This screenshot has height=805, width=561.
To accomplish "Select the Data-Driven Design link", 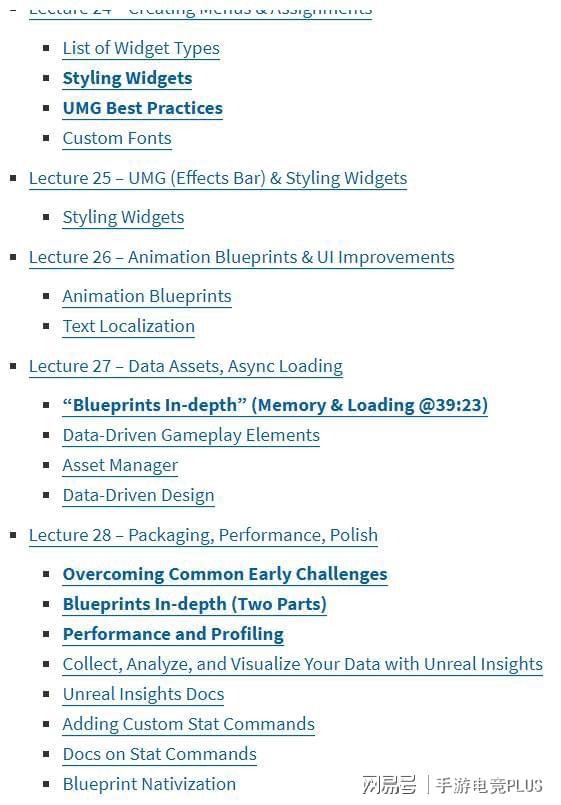I will click(139, 495).
